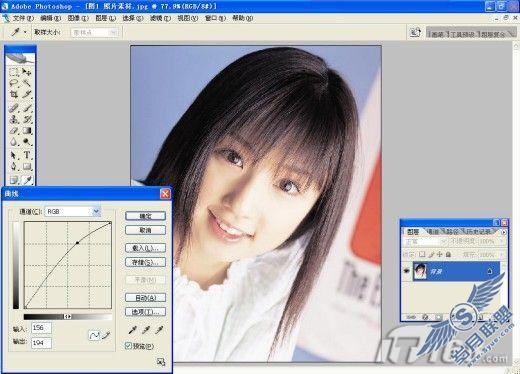Screen dimensions: 520x374
Task: Open the Channel RGB dropdown in Curves
Action: [x=96, y=211]
